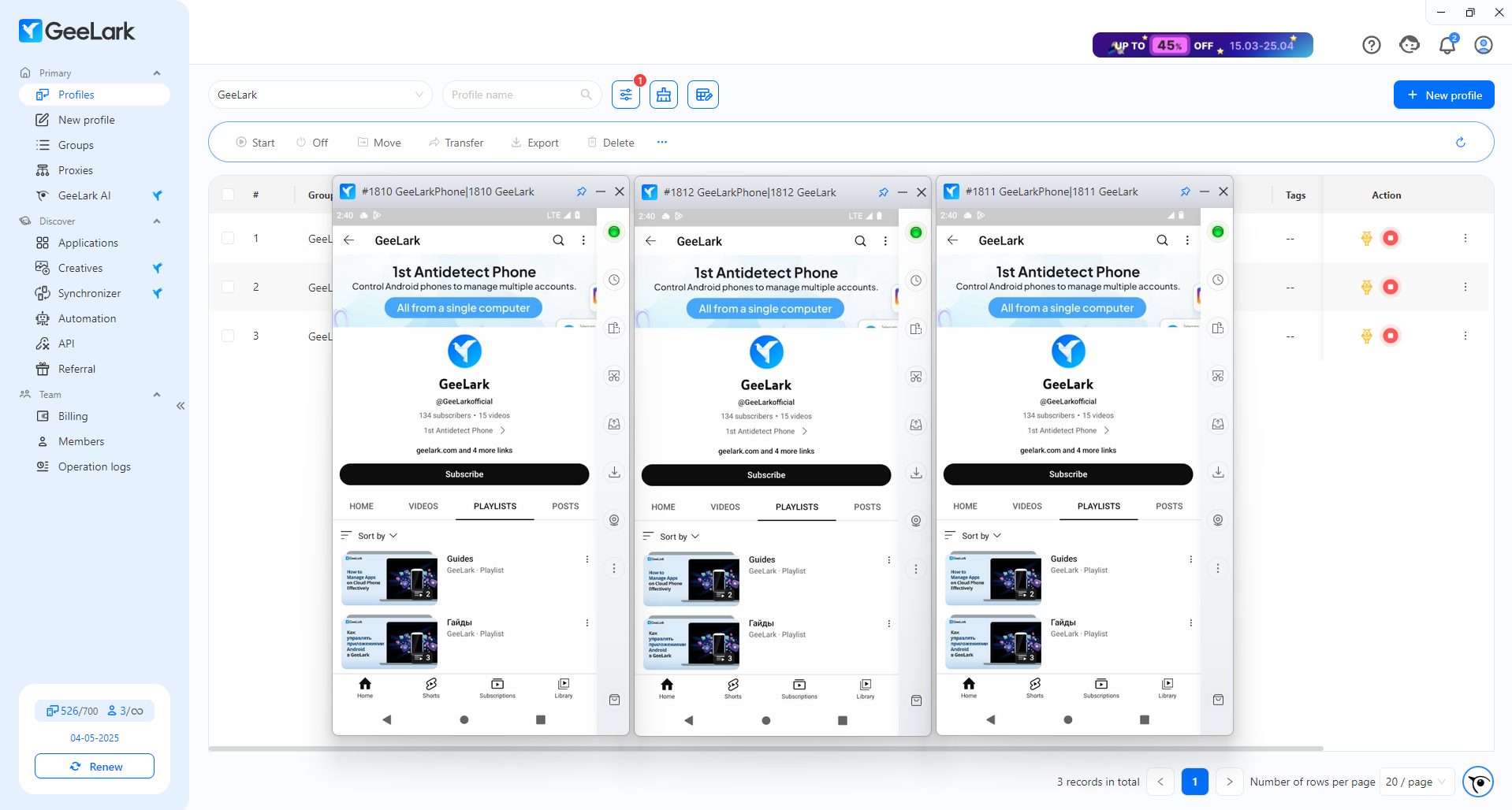Open rows per page 20 / page dropdown
The height and width of the screenshot is (810, 1512).
[1417, 782]
